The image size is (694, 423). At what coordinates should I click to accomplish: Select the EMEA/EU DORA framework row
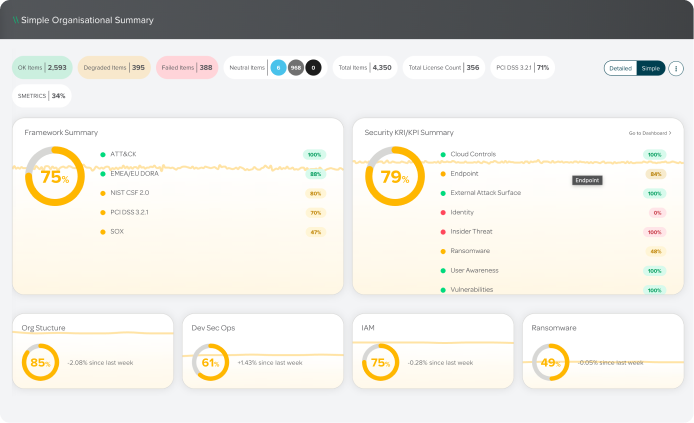coord(213,174)
